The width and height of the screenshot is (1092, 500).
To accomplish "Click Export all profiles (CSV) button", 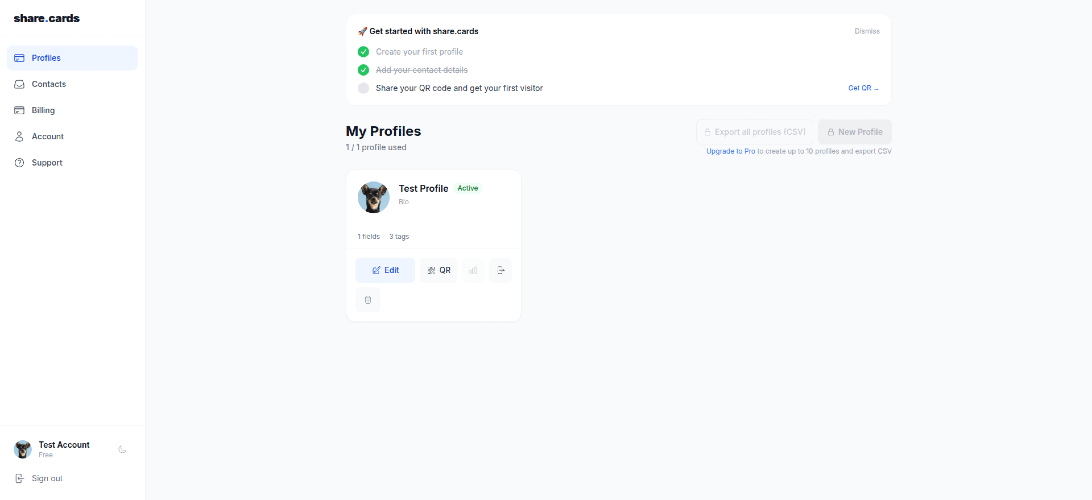I will 754,132.
